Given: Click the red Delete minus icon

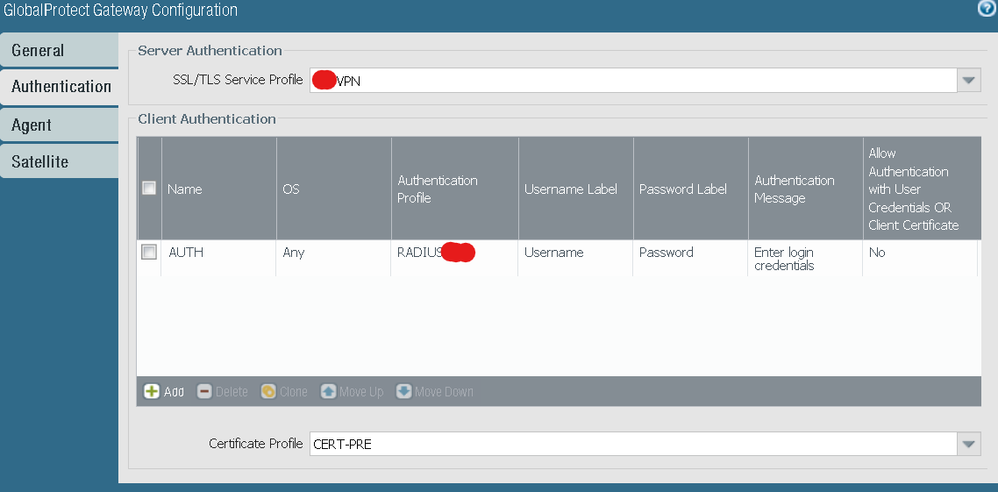Looking at the screenshot, I should coord(204,391).
